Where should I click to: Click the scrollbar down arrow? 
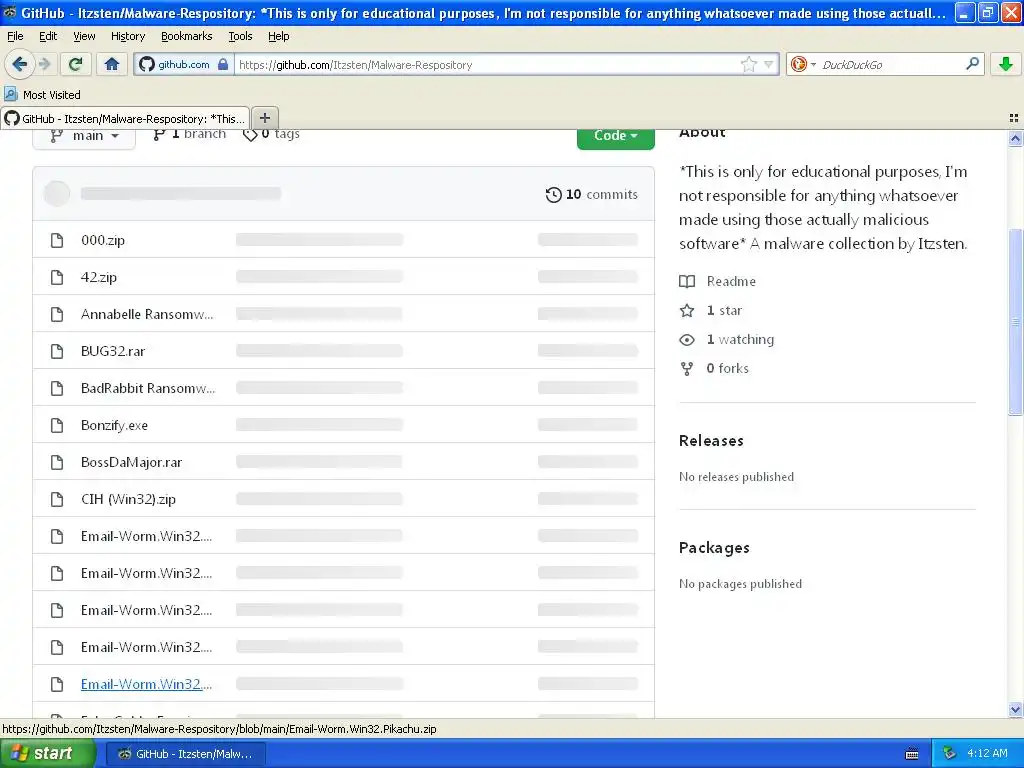(x=1015, y=709)
